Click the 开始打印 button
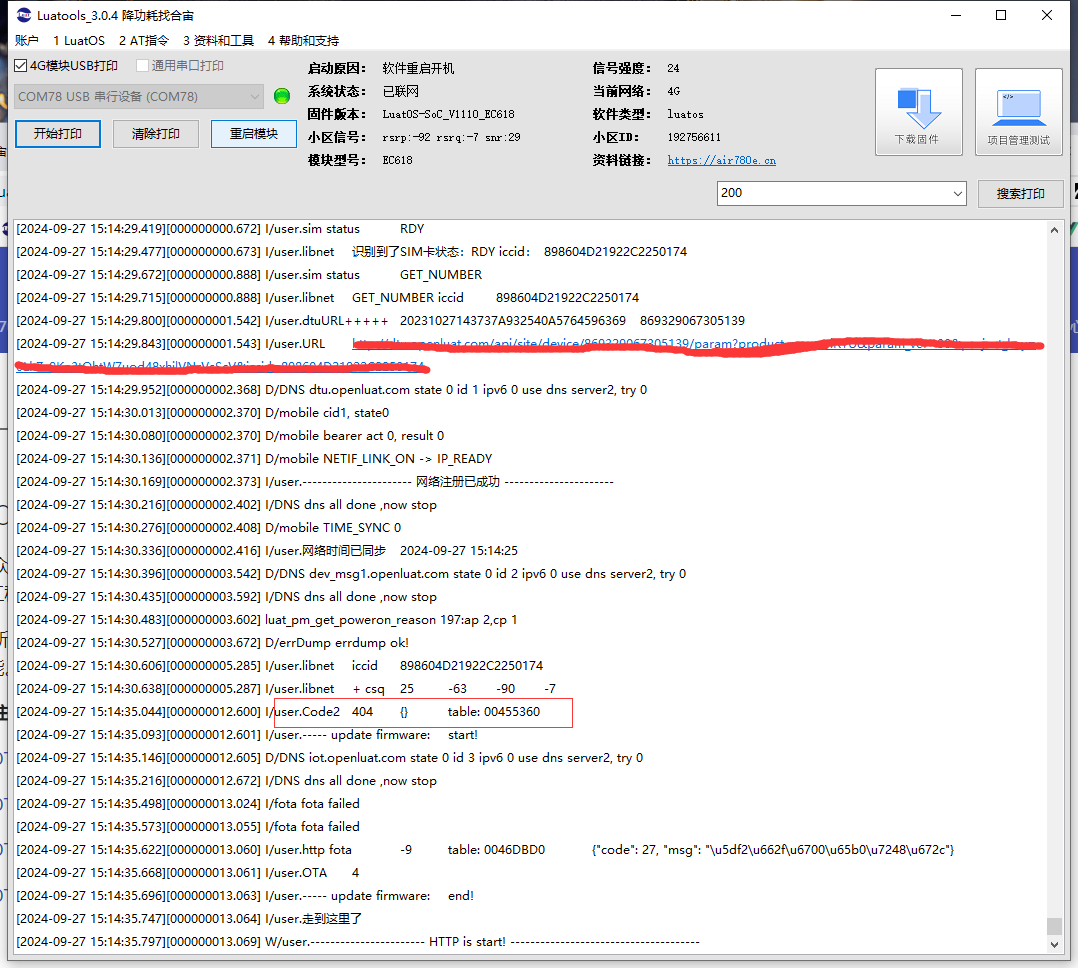1078x968 pixels. (58, 133)
